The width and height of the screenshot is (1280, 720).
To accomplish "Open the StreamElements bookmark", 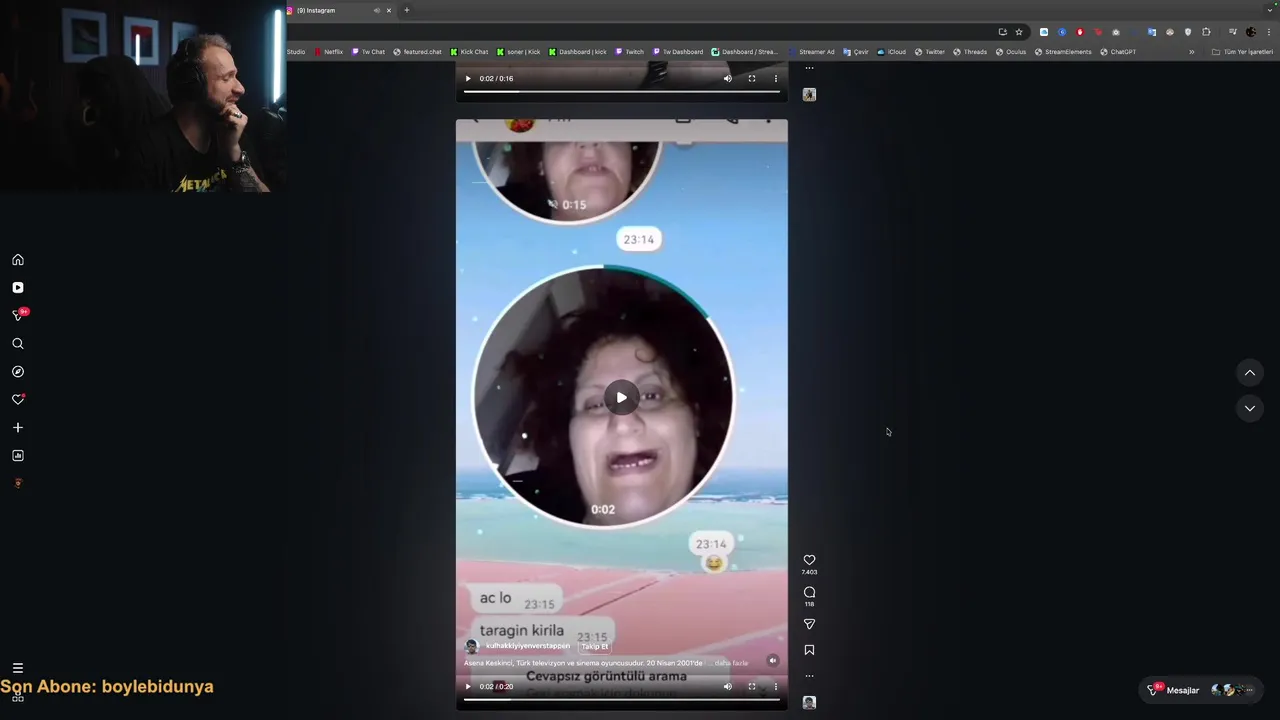I will (1063, 52).
